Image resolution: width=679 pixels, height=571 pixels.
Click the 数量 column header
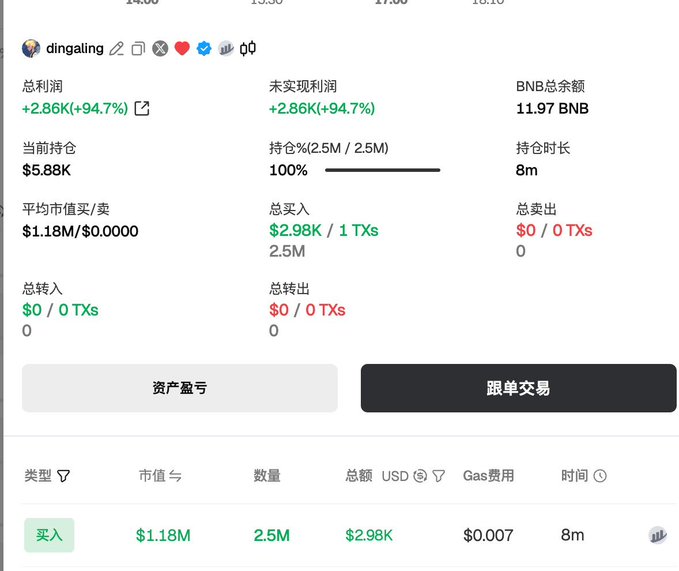point(267,476)
